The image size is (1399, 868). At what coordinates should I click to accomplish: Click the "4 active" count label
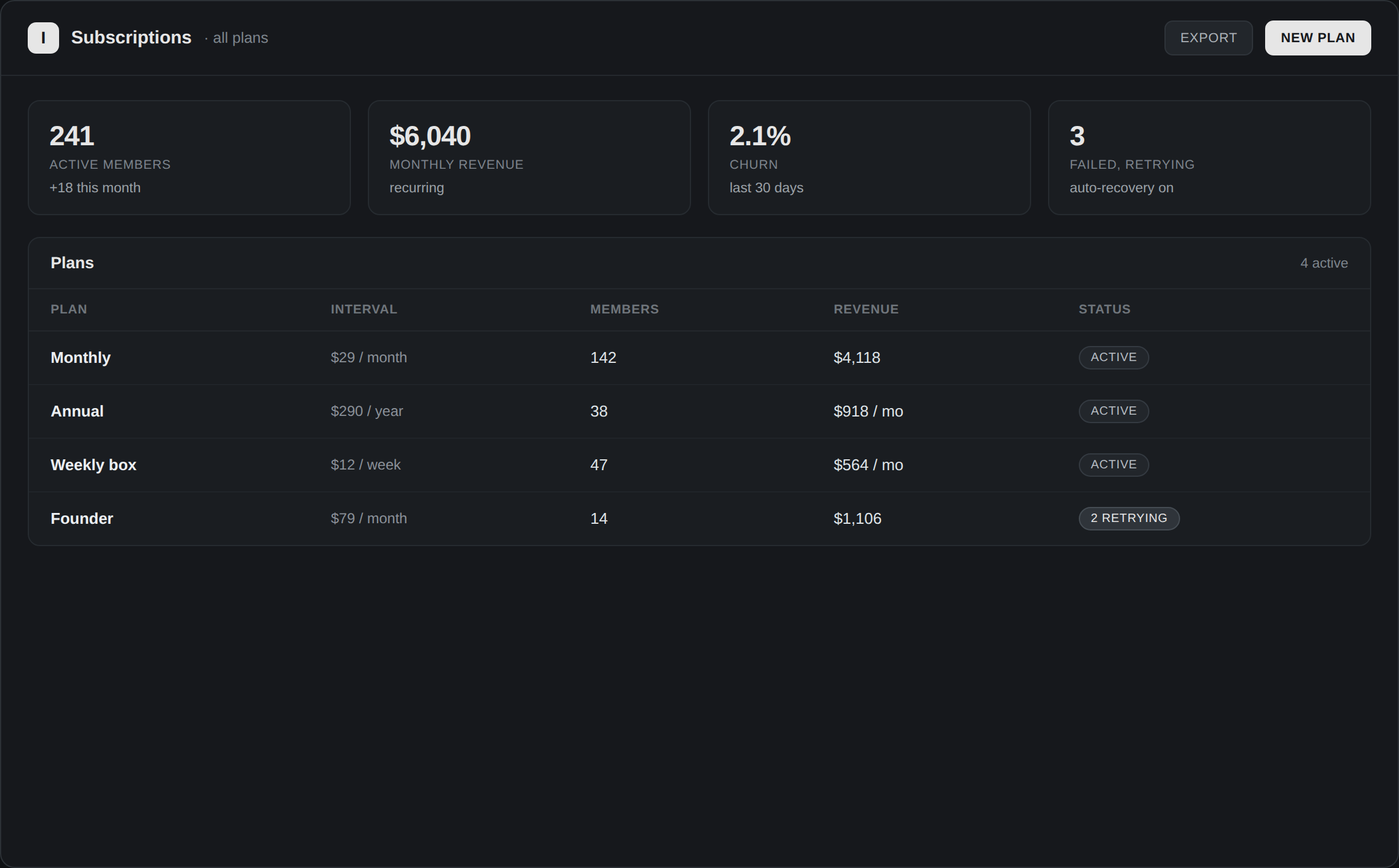click(x=1324, y=263)
